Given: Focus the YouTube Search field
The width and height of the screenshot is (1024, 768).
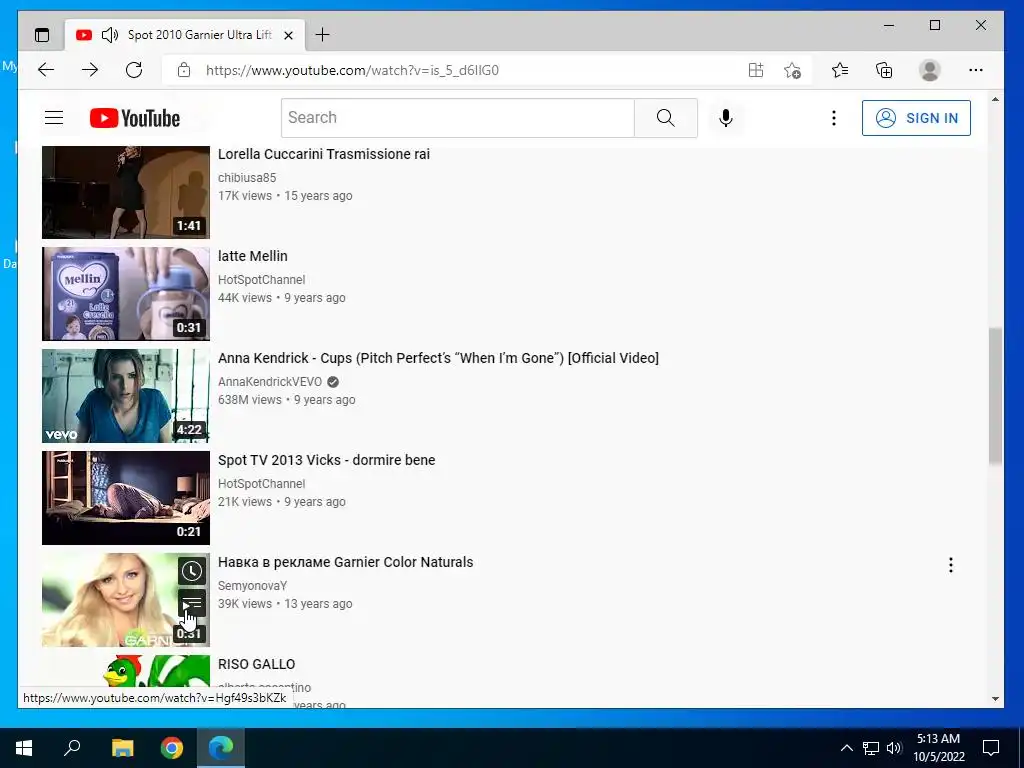Looking at the screenshot, I should click(458, 118).
